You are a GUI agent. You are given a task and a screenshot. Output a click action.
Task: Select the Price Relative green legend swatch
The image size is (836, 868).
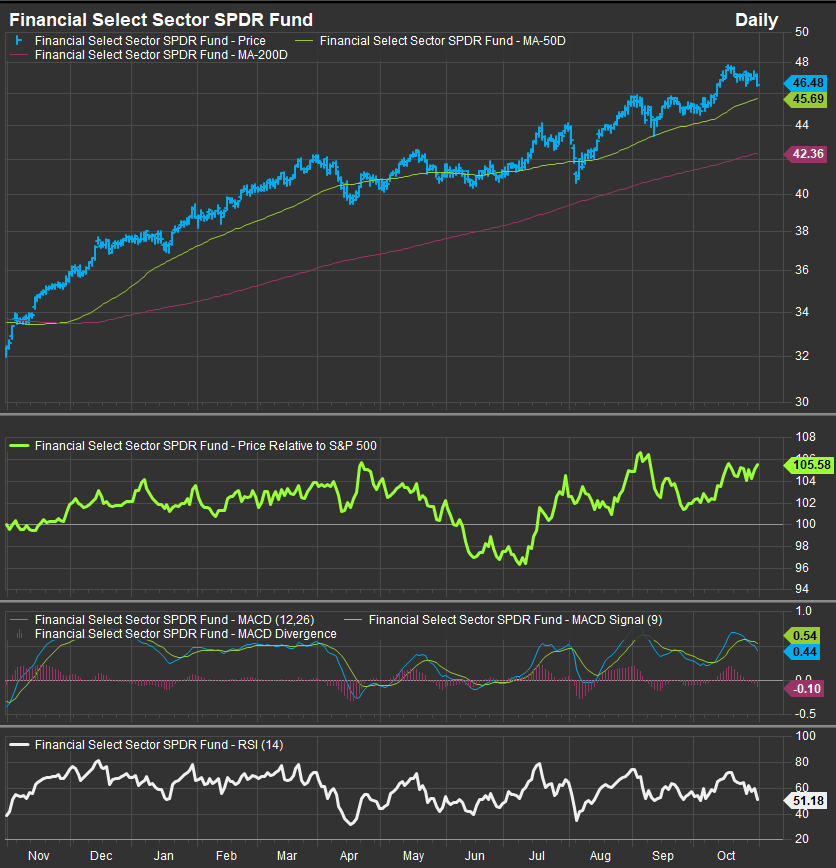coord(19,446)
